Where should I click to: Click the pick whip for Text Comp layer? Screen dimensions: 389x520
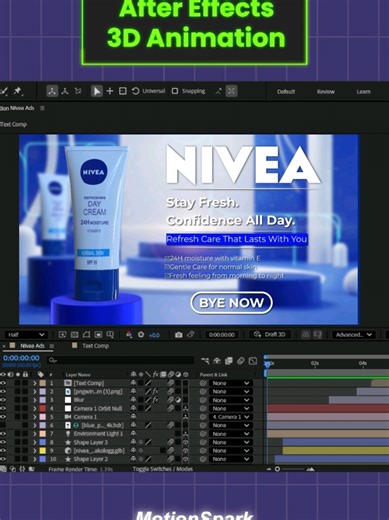pos(203,383)
